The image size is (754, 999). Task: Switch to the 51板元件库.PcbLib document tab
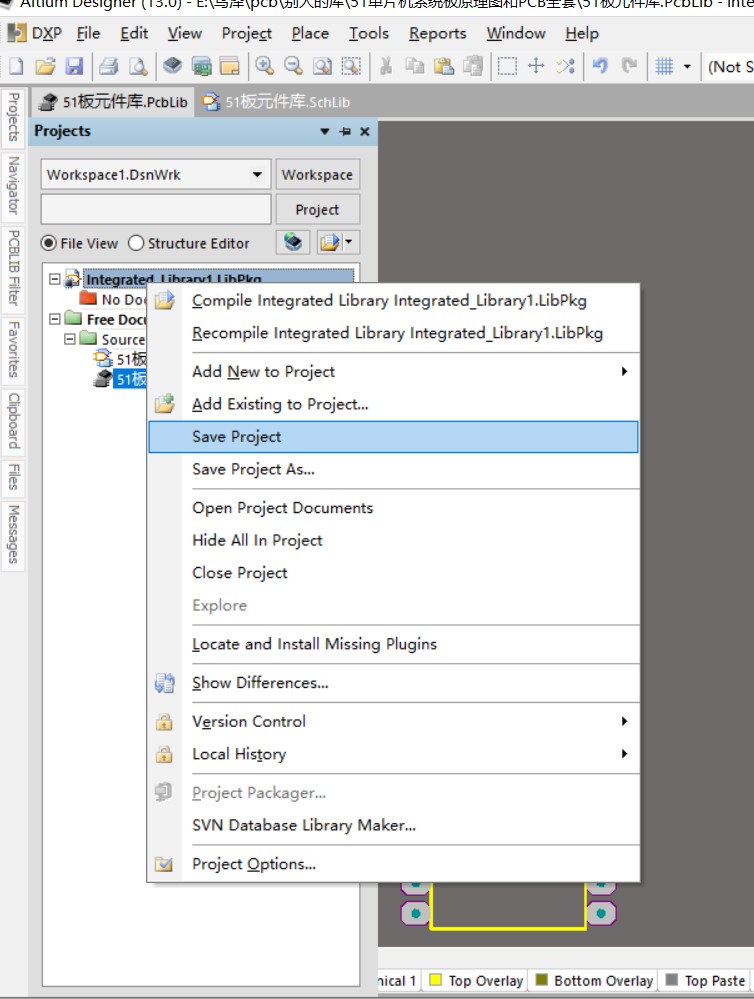click(113, 102)
